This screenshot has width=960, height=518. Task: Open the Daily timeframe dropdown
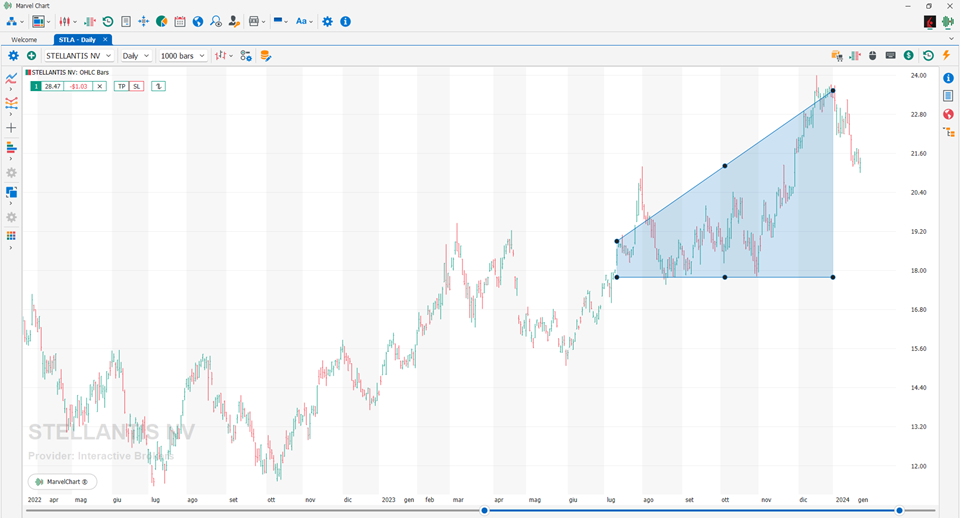[x=135, y=56]
